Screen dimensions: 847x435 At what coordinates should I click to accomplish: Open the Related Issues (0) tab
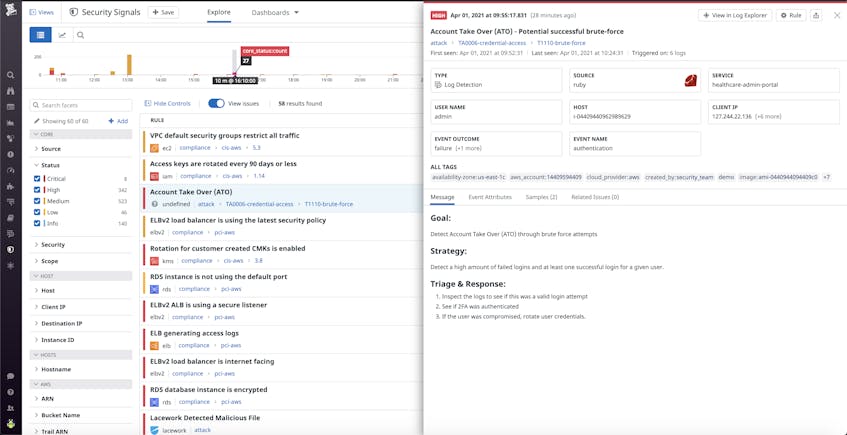595,197
